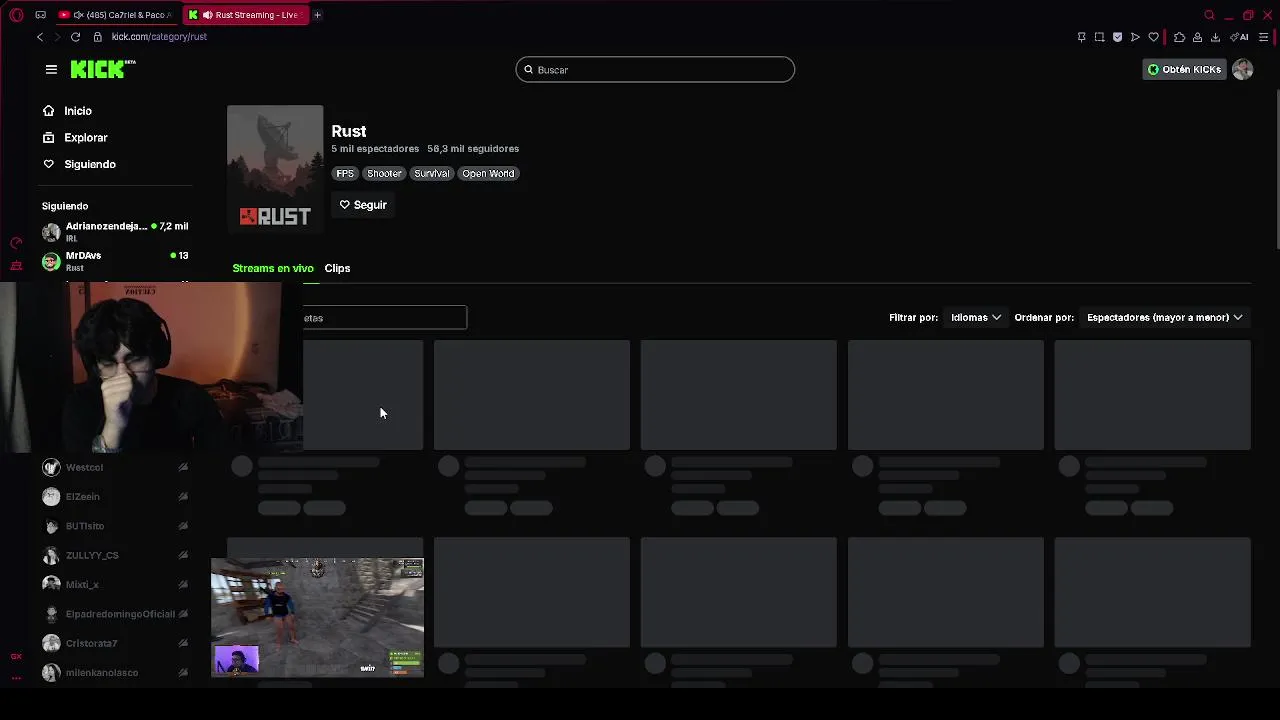Open ElZeein channel in sidebar
Image resolution: width=1280 pixels, height=720 pixels.
[x=115, y=496]
